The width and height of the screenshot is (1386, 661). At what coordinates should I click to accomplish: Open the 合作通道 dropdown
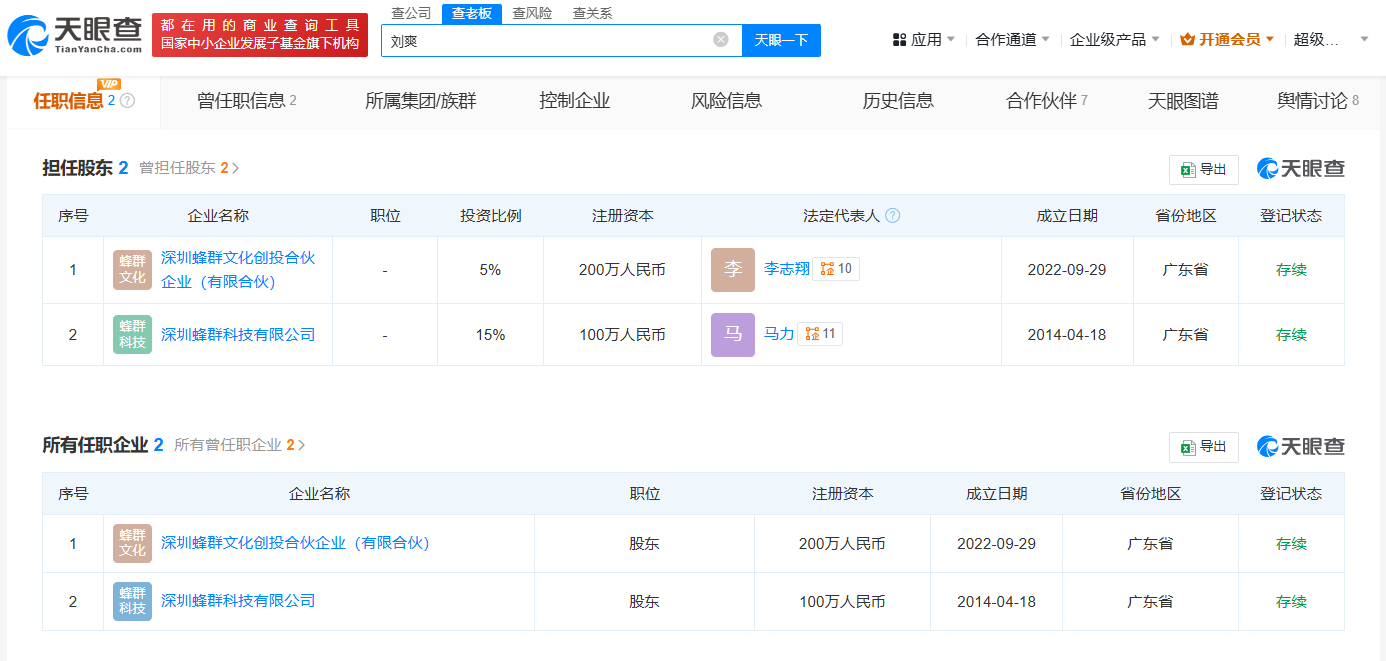(1013, 40)
